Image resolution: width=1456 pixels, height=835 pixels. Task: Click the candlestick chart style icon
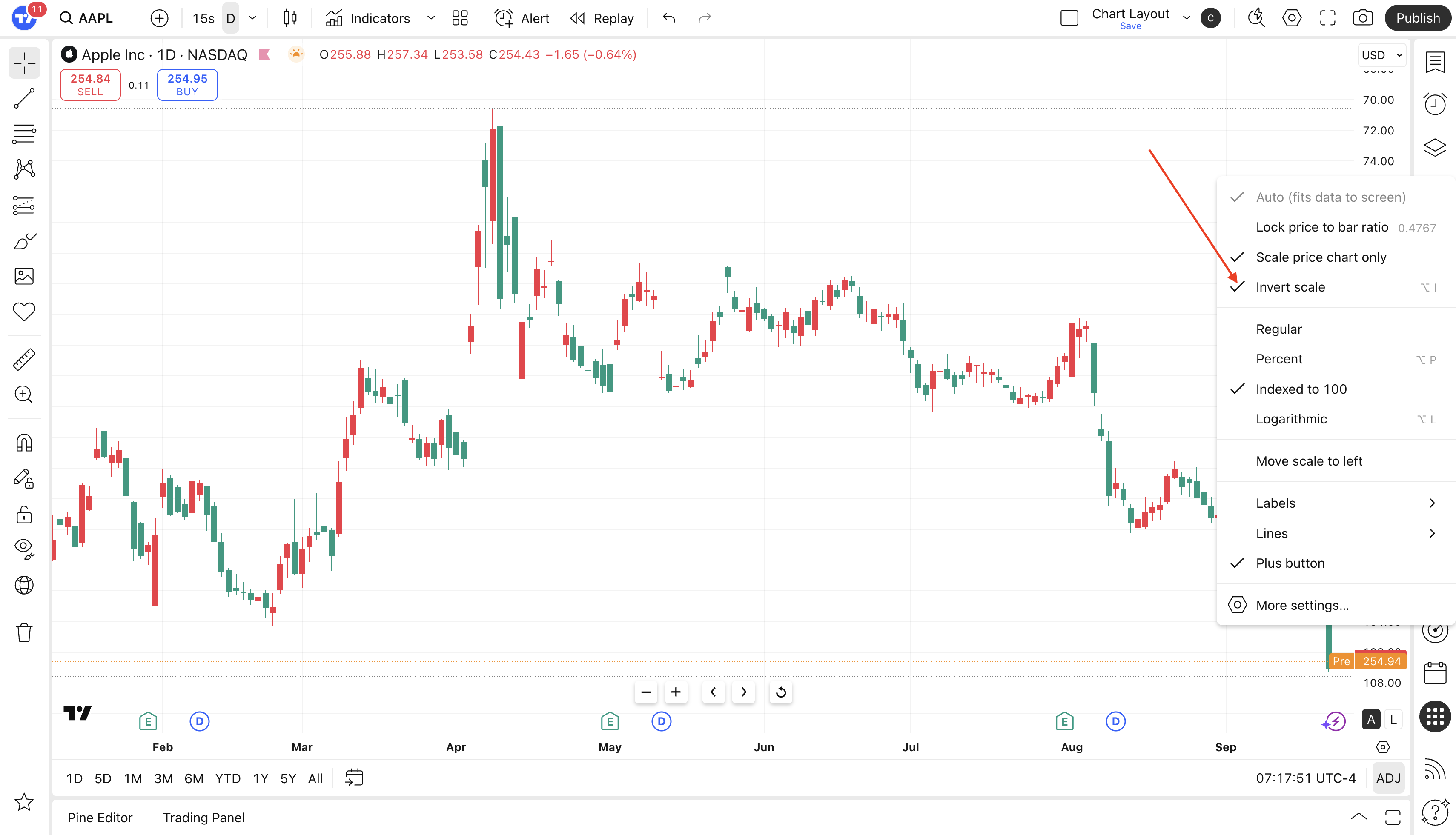[x=290, y=18]
